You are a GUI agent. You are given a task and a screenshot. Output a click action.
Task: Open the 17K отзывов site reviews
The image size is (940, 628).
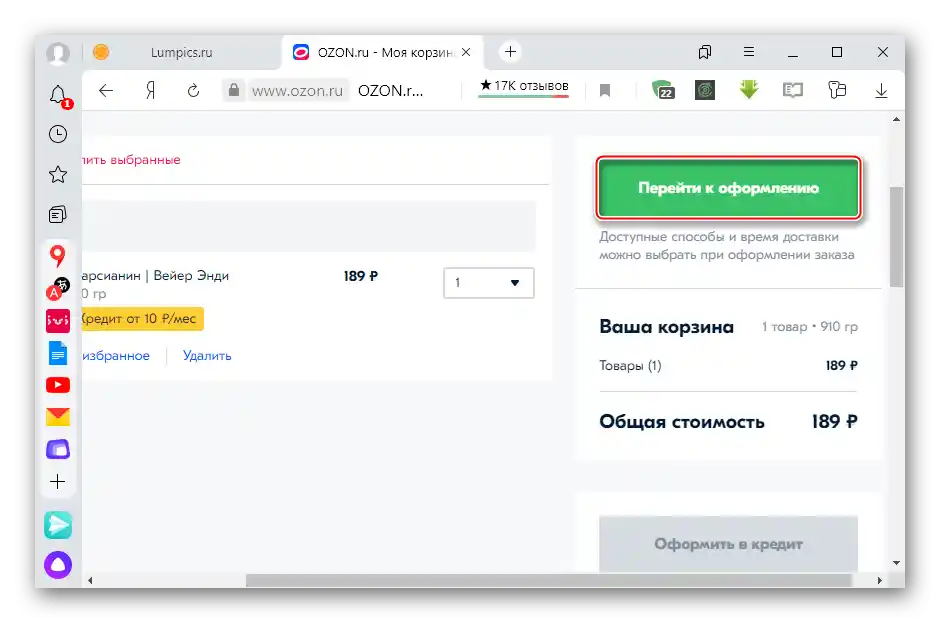click(524, 86)
